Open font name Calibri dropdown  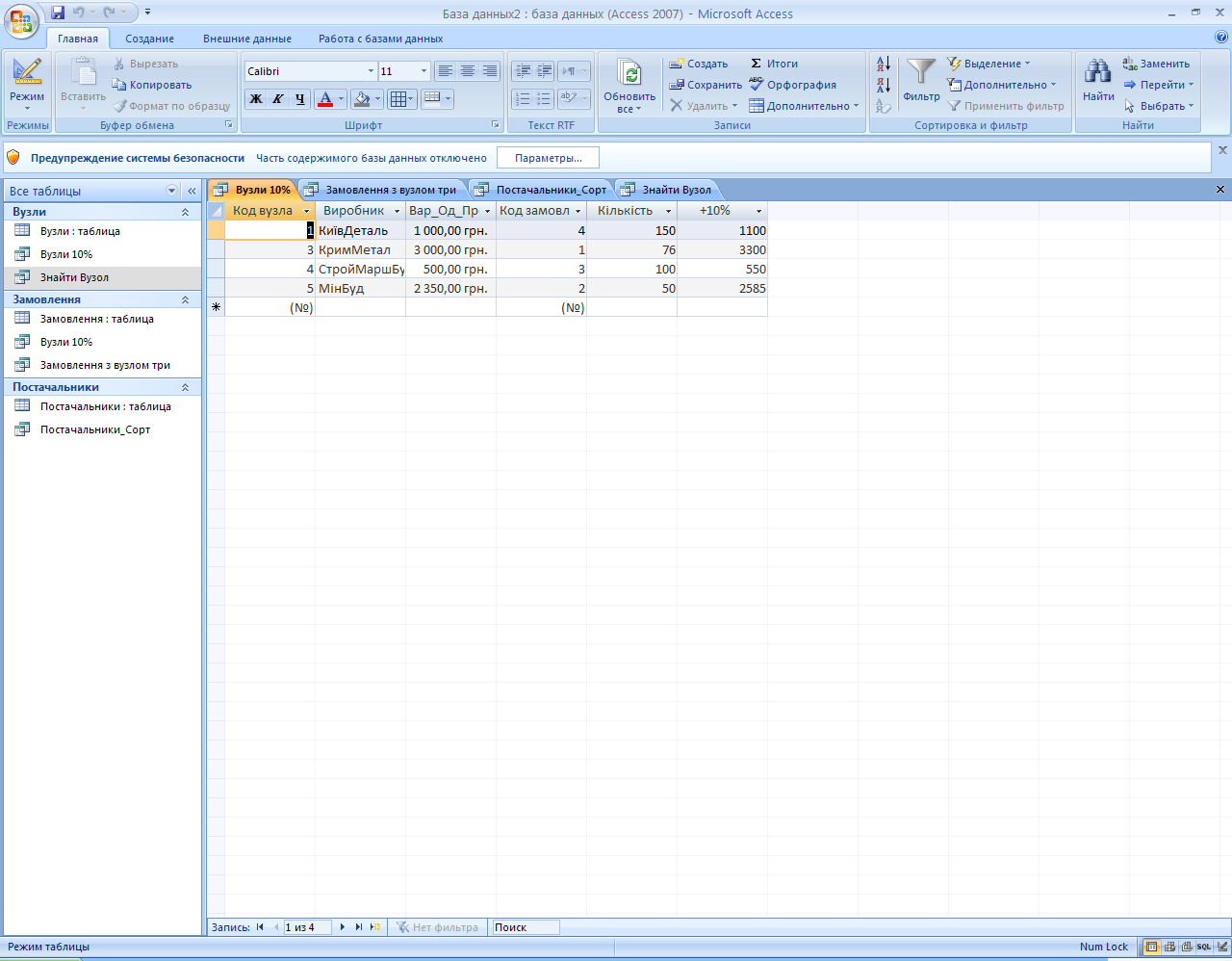(x=371, y=71)
